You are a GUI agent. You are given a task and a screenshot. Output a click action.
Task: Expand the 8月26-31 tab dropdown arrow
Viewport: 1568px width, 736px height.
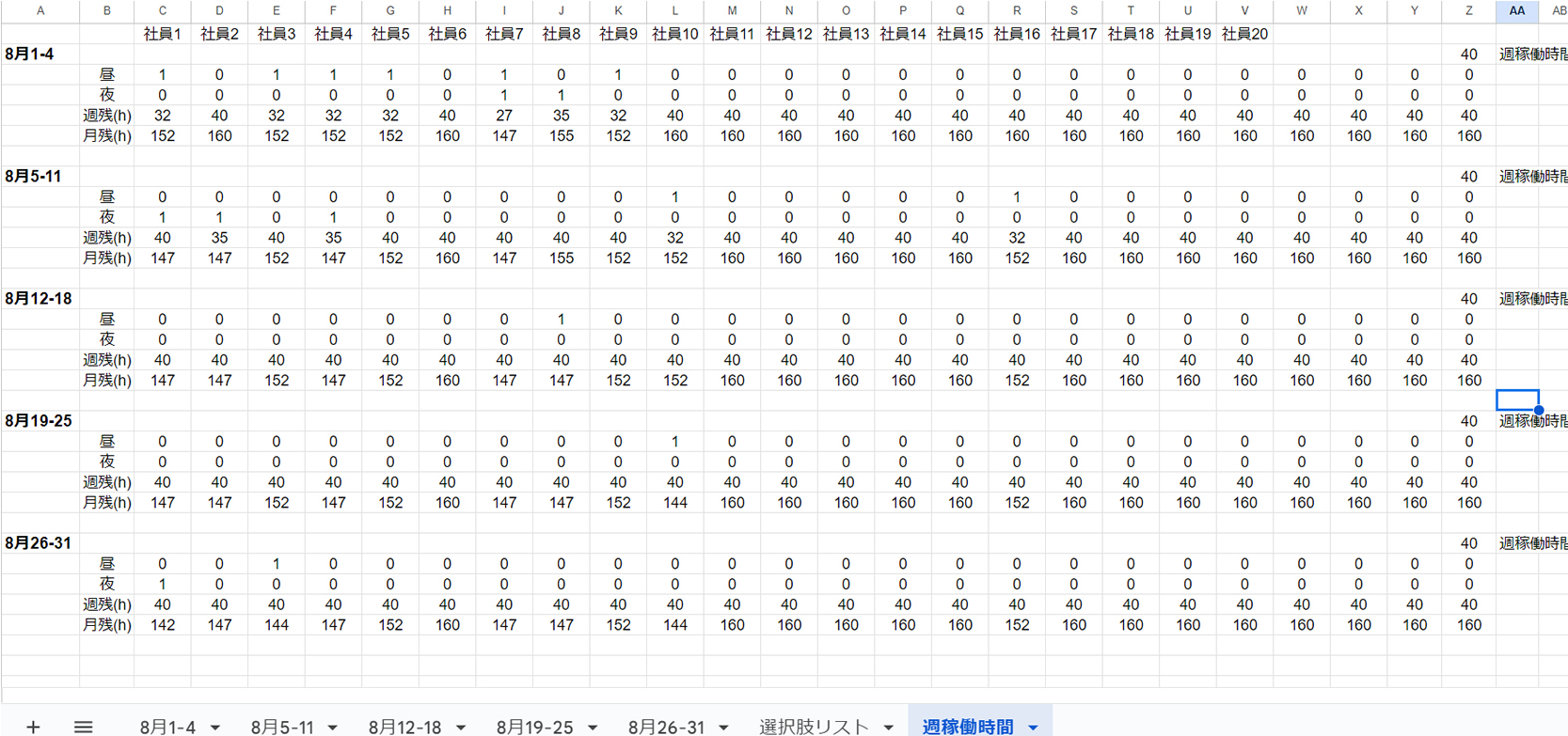(723, 728)
